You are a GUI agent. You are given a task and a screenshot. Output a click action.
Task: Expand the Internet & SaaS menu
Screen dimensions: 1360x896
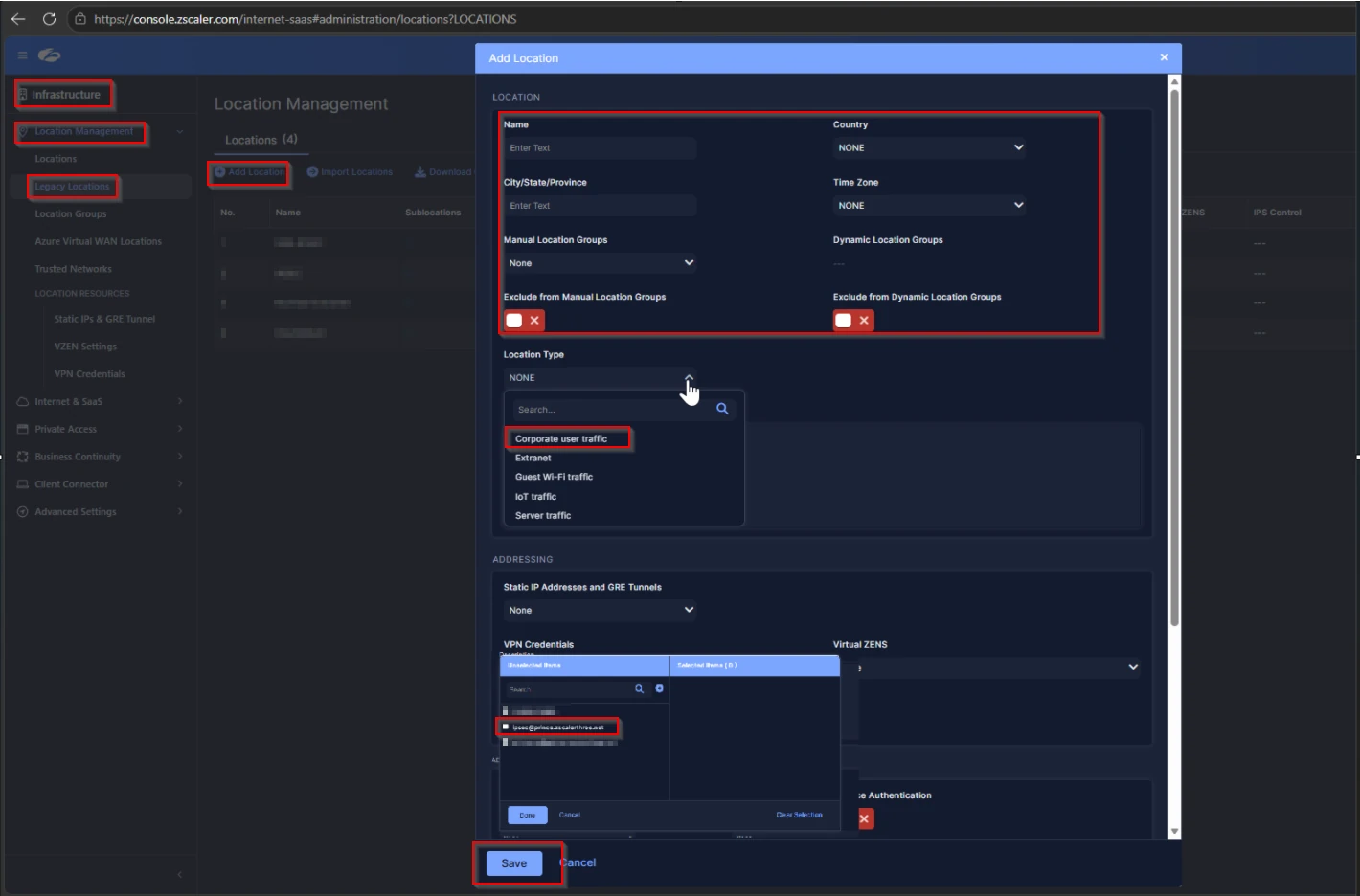coord(180,402)
